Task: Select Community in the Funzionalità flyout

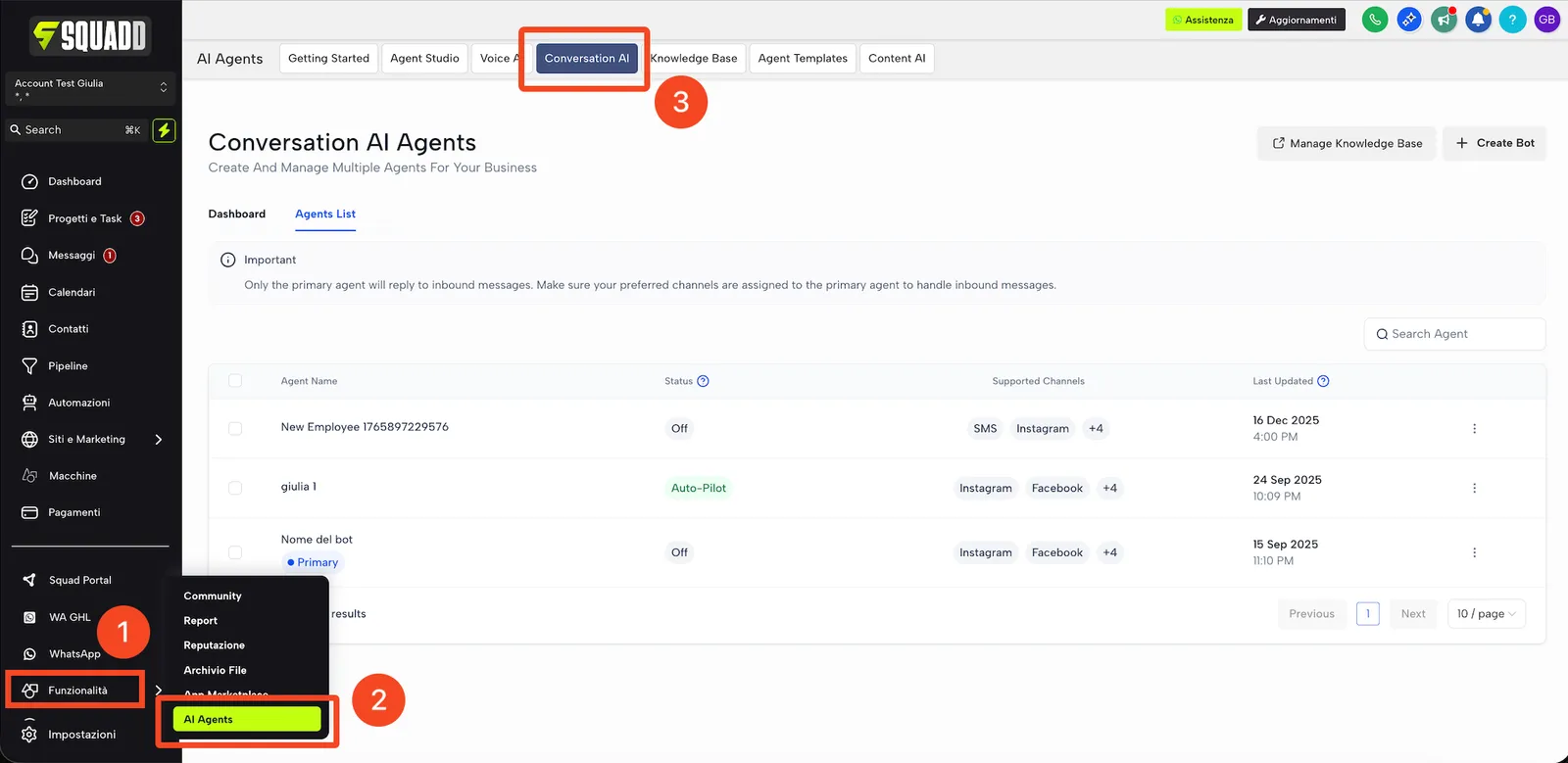Action: pyautogui.click(x=213, y=596)
